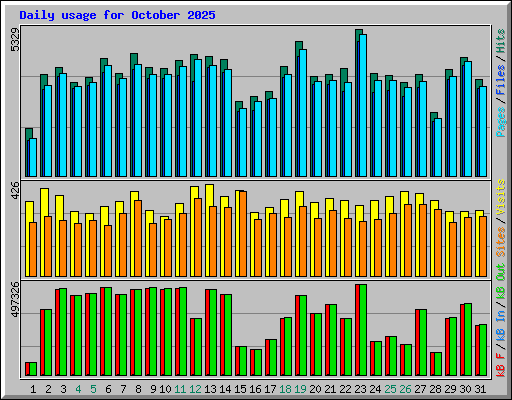Click the green kB bar for day 16
The image size is (512, 400).
coord(258,363)
